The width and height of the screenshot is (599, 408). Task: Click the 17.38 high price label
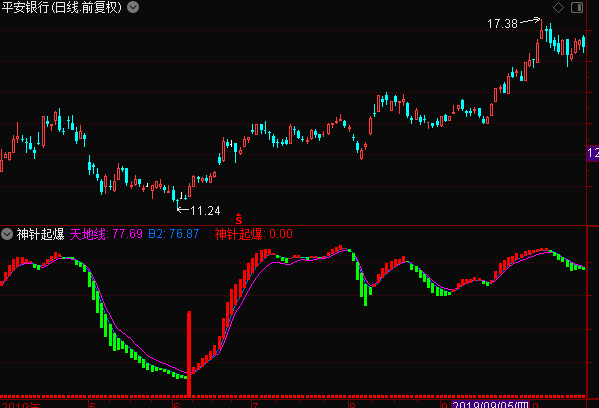502,24
